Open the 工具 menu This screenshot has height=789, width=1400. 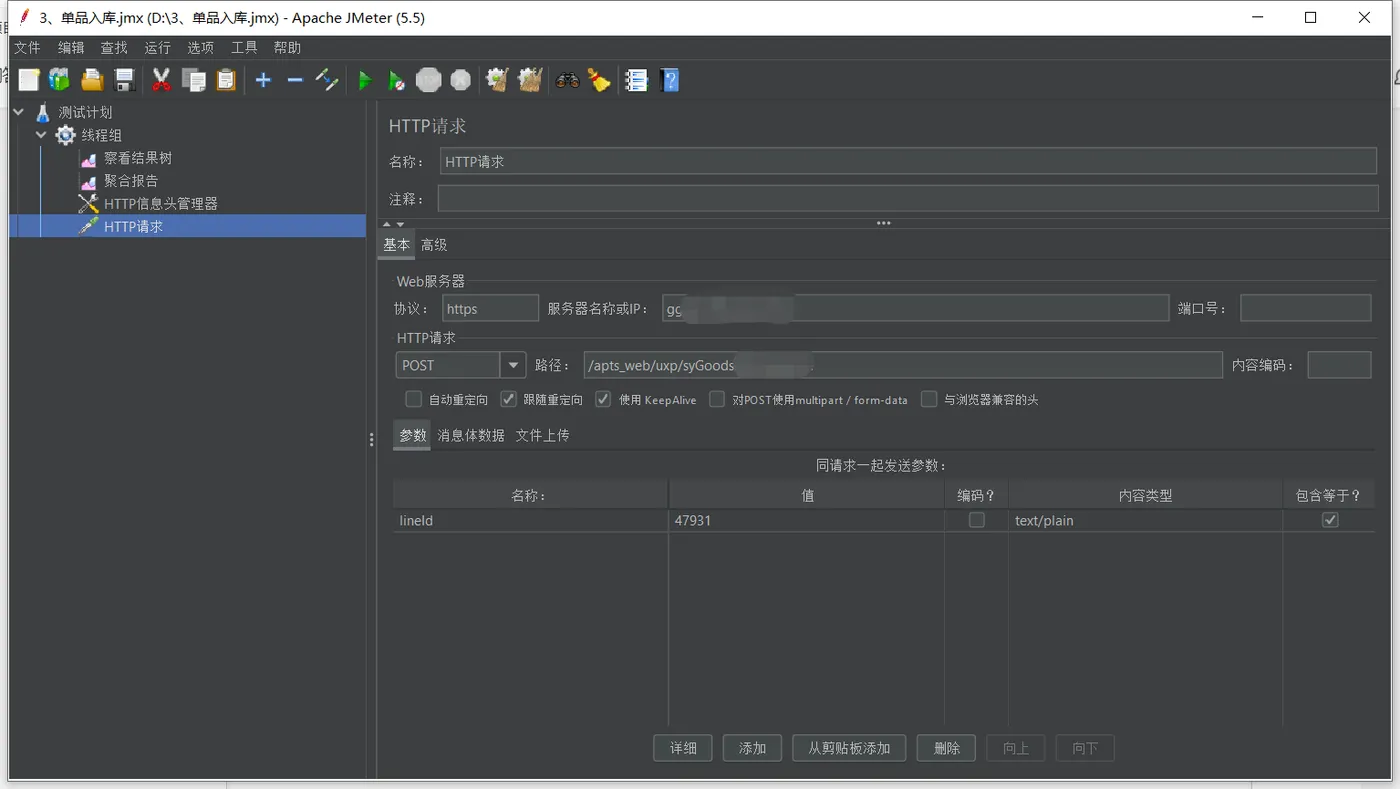pyautogui.click(x=244, y=48)
